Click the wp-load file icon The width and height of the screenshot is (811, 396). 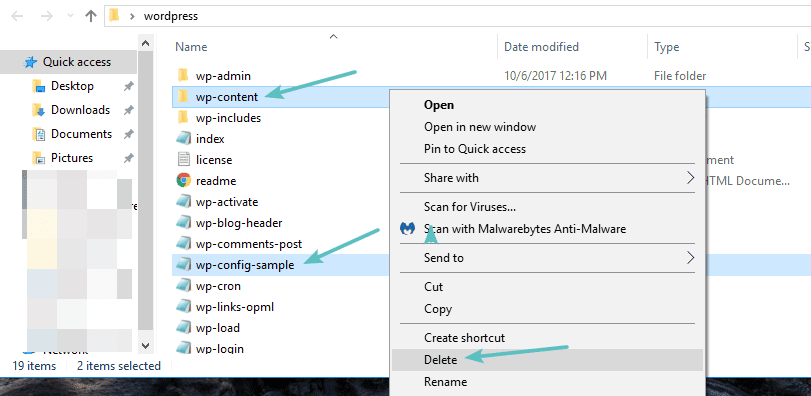click(184, 328)
